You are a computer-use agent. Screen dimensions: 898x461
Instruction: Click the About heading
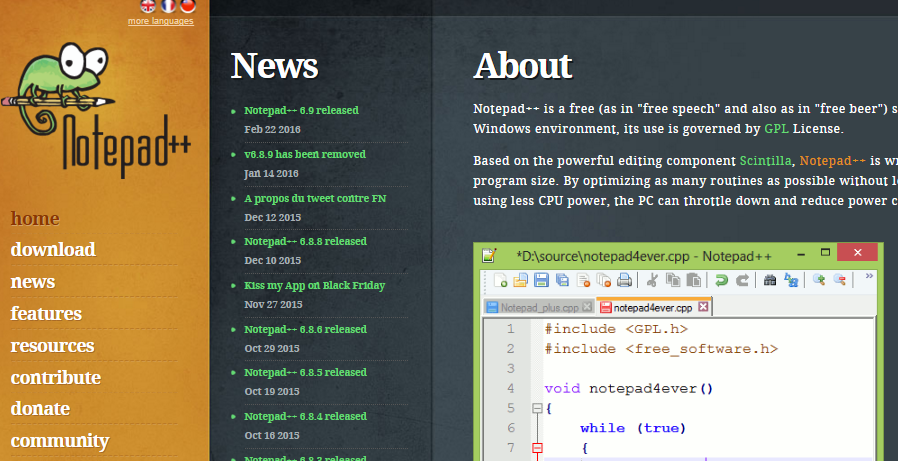[x=523, y=65]
